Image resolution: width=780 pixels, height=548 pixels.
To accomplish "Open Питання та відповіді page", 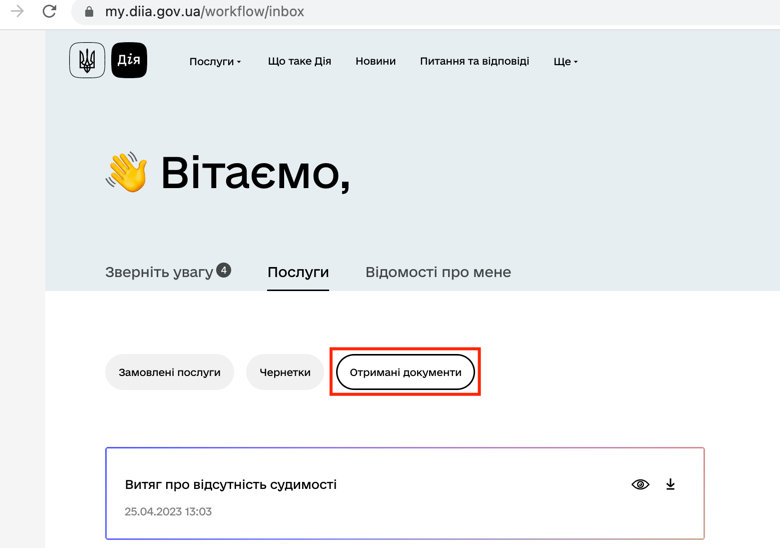I will (475, 61).
